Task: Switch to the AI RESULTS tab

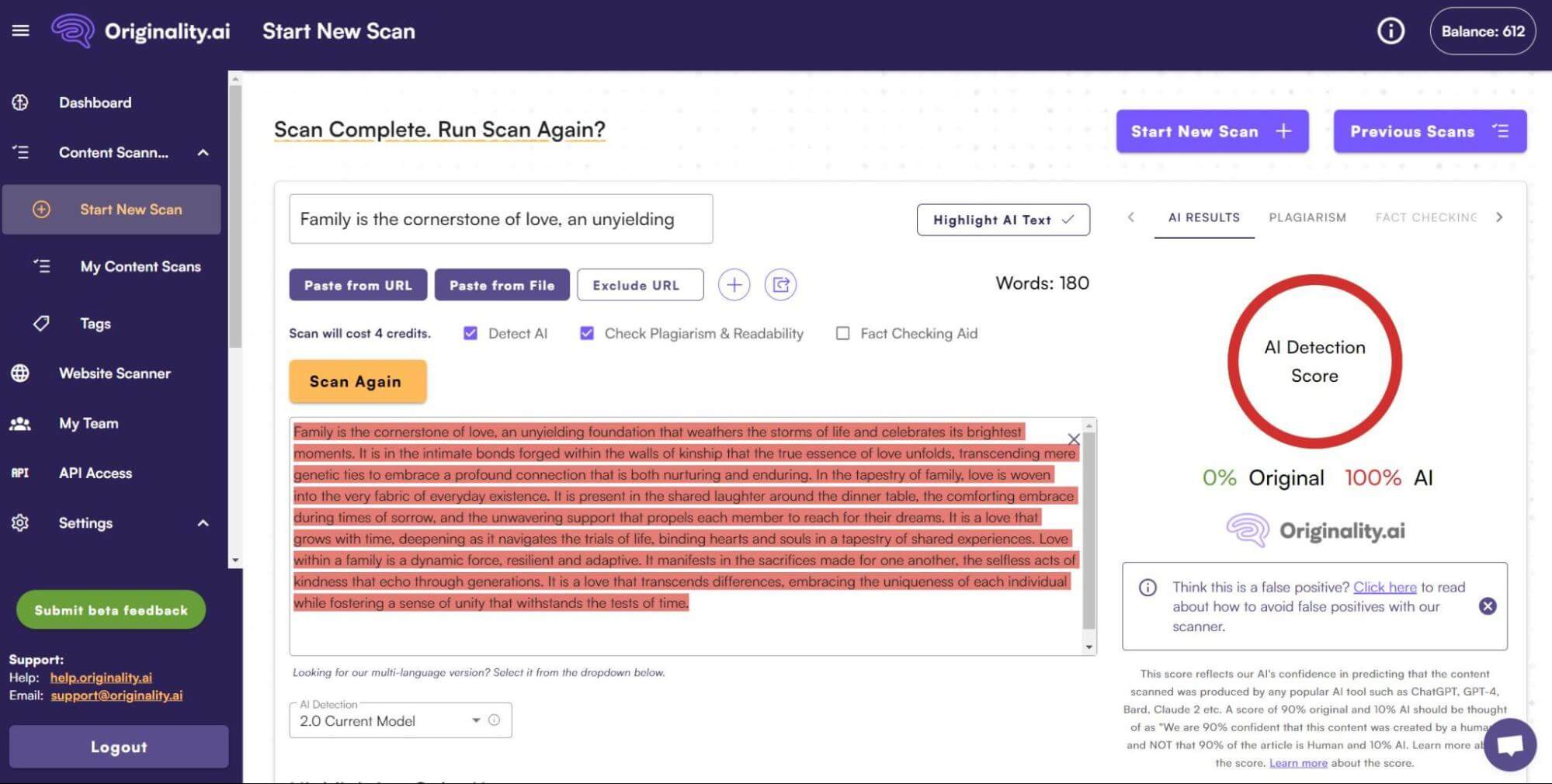Action: coord(1204,217)
